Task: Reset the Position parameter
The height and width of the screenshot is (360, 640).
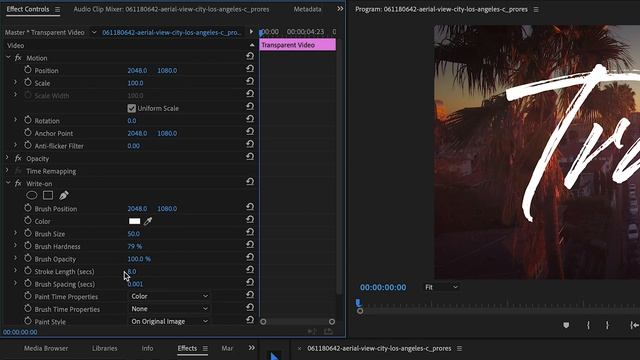Action: [x=250, y=69]
